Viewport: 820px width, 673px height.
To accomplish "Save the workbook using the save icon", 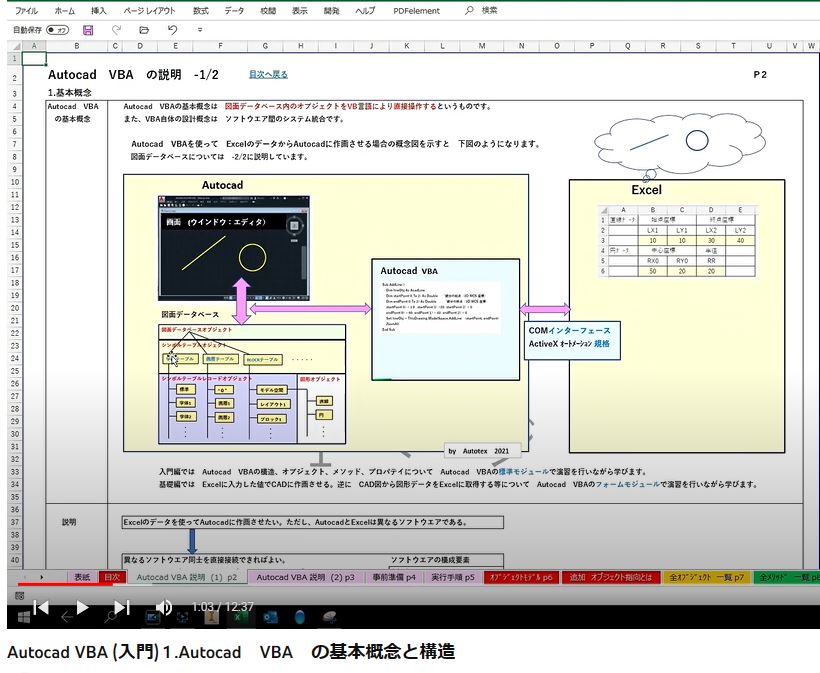I will coord(88,31).
